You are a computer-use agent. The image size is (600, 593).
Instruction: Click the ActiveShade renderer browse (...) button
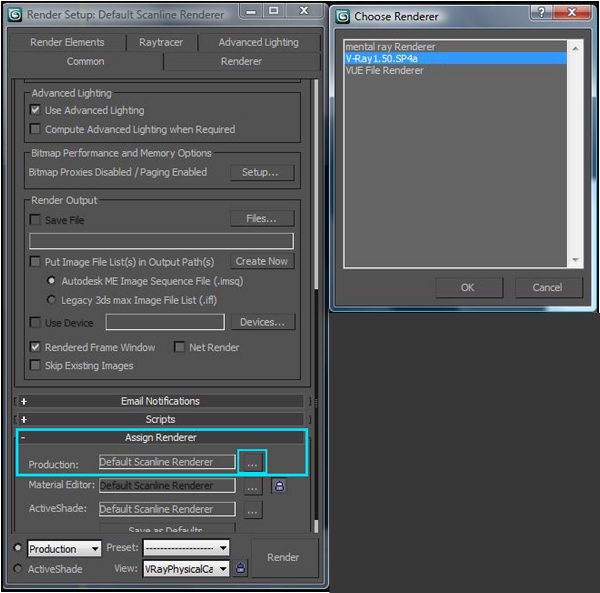[x=253, y=510]
